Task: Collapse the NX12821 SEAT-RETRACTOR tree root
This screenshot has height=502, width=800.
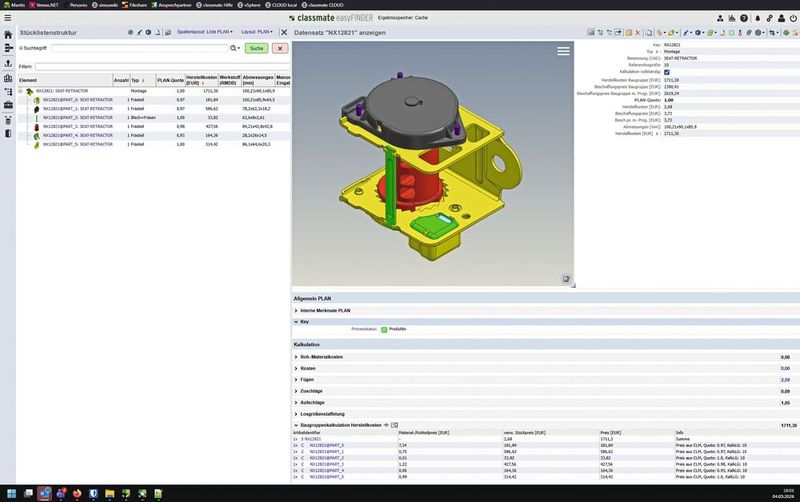Action: (20, 91)
